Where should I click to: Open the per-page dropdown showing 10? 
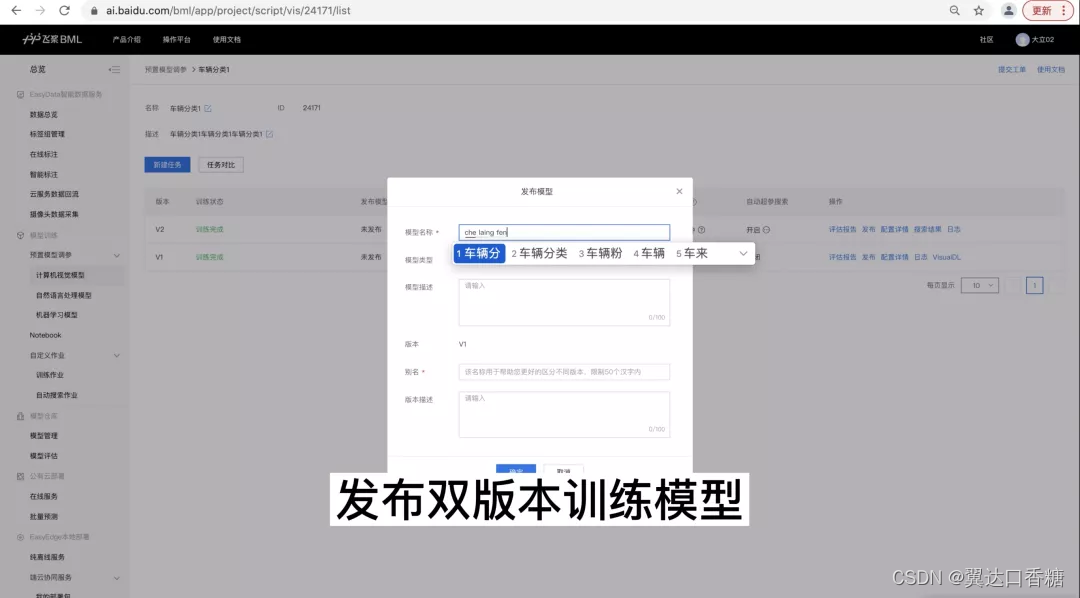coord(978,285)
